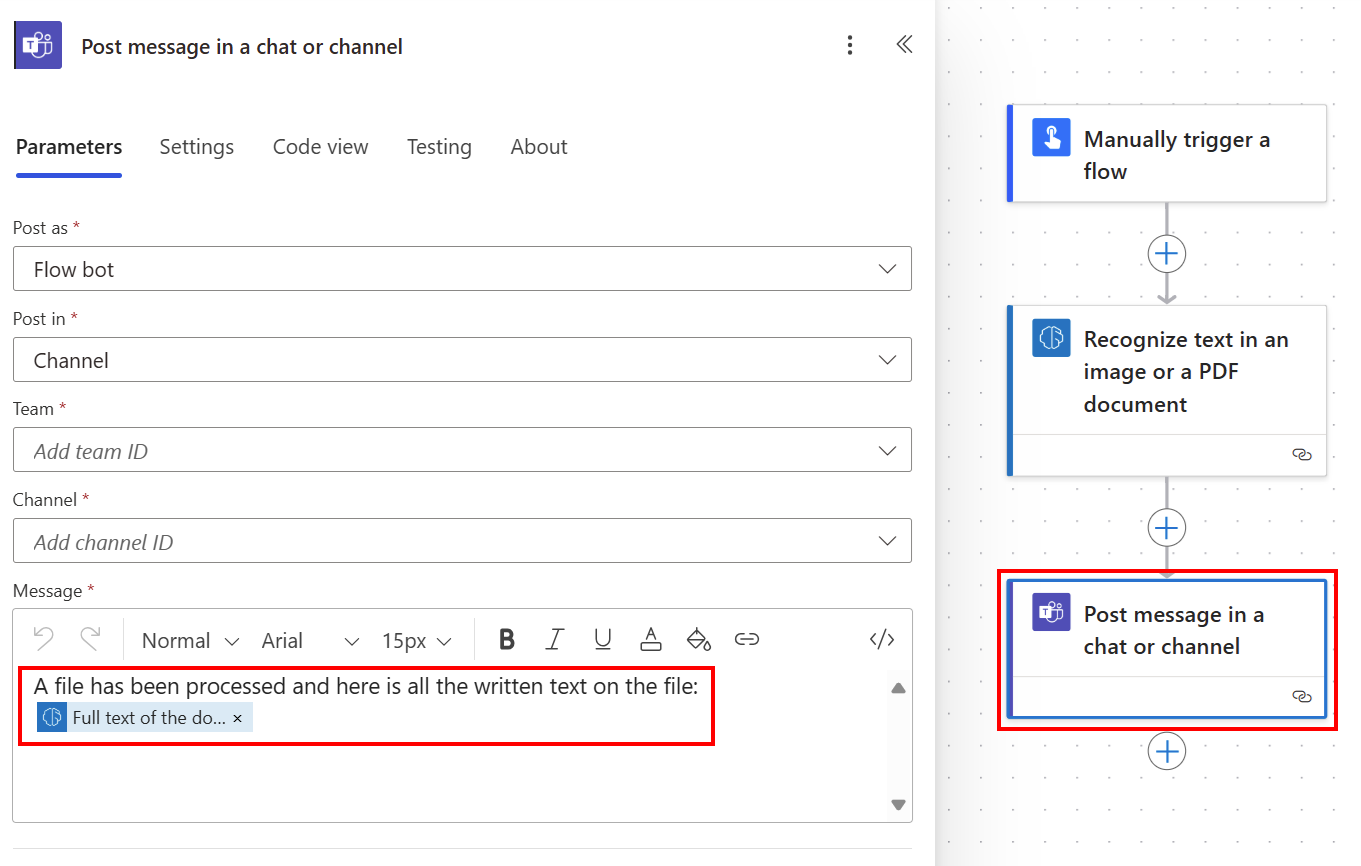Switch to the Settings tab
Screen dimensions: 1361x866
click(196, 146)
